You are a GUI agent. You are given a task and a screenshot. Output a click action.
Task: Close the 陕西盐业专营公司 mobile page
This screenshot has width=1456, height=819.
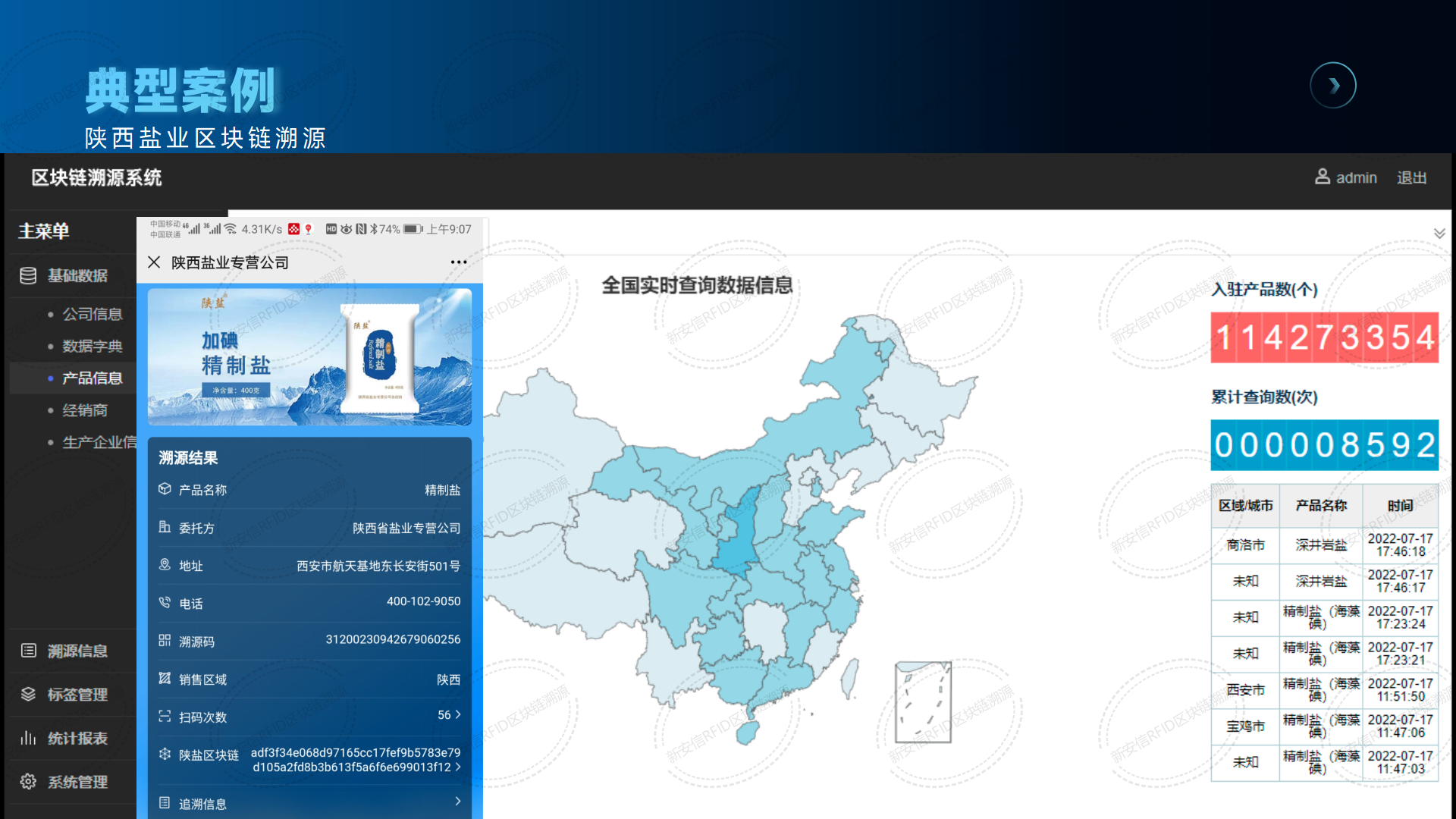[154, 262]
